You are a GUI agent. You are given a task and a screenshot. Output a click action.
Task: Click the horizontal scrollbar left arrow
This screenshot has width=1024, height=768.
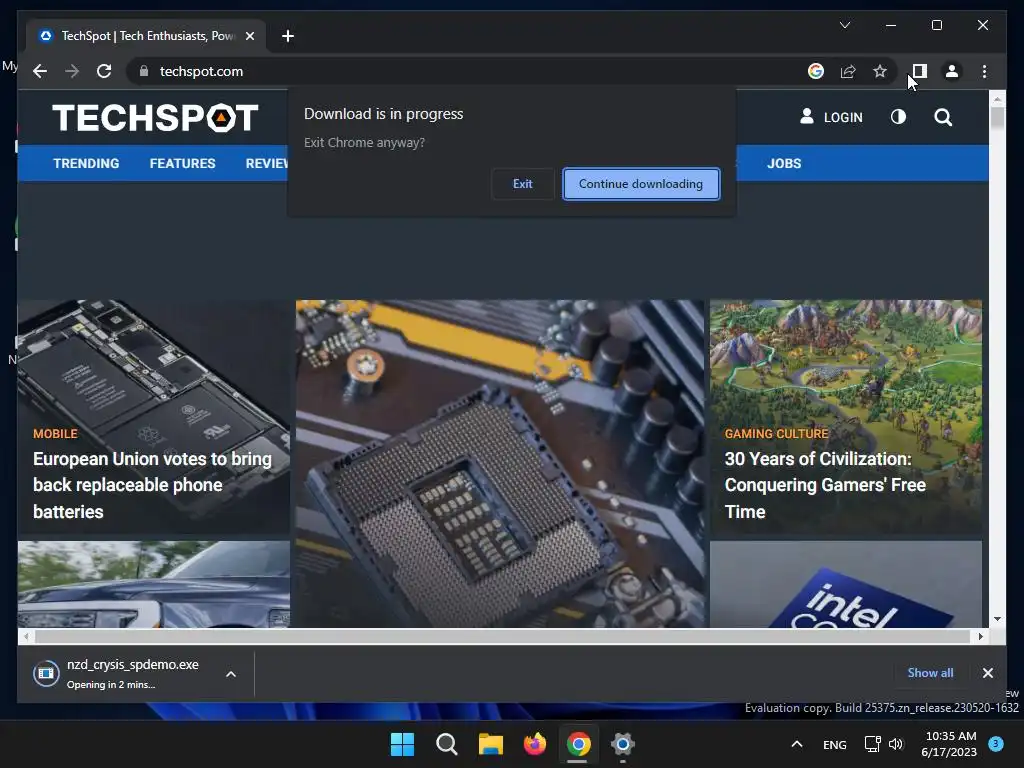pos(26,636)
